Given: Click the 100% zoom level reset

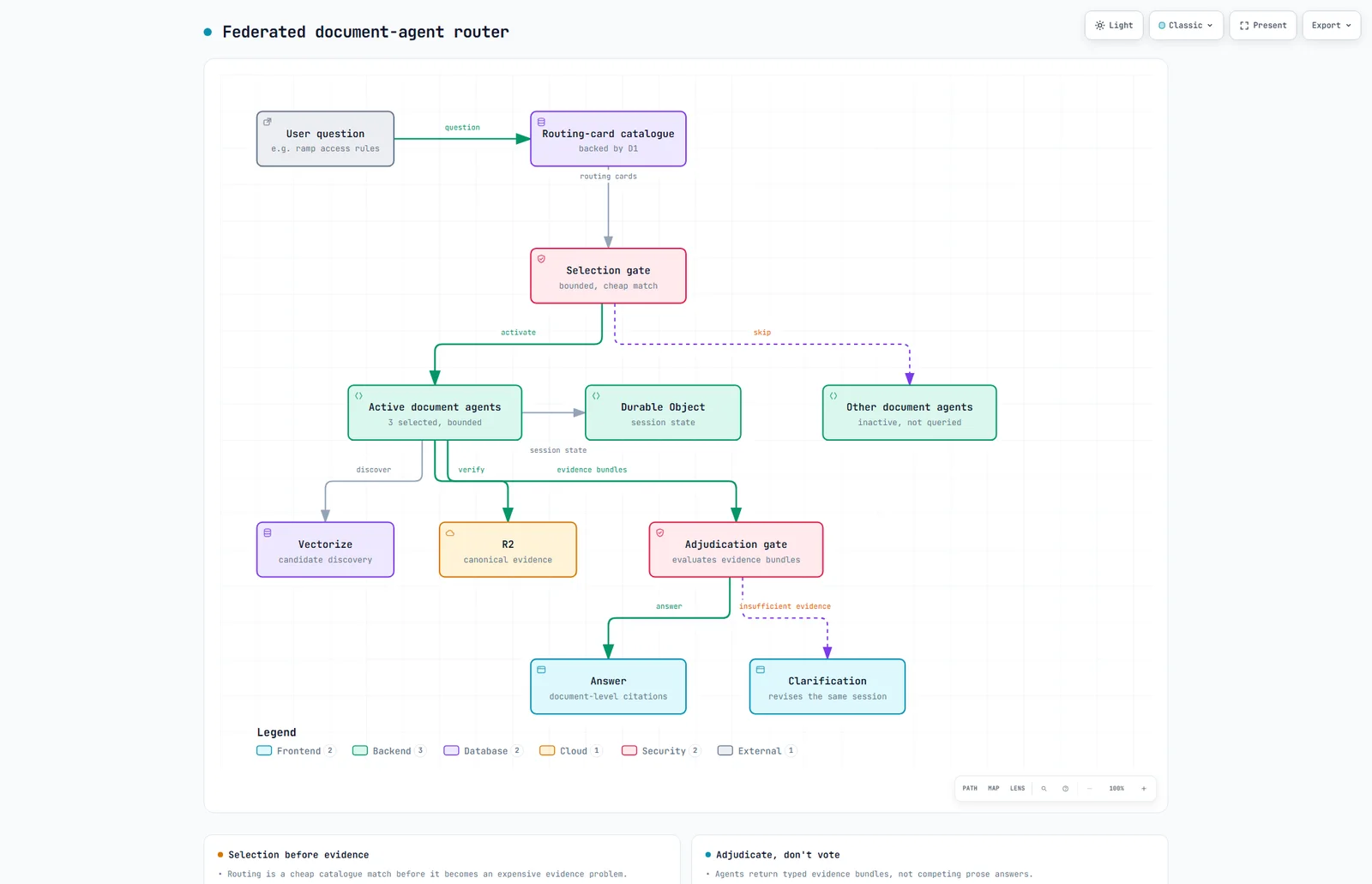Looking at the screenshot, I should click(1116, 788).
